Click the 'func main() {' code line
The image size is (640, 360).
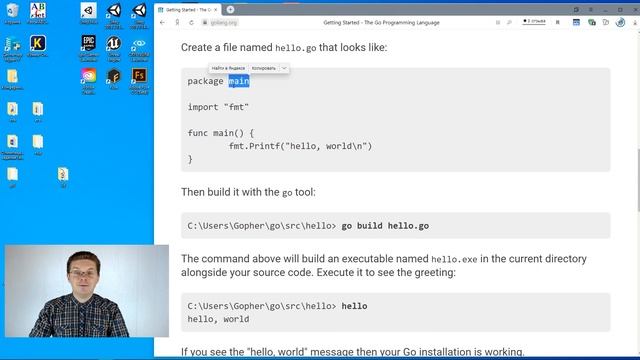(x=221, y=133)
